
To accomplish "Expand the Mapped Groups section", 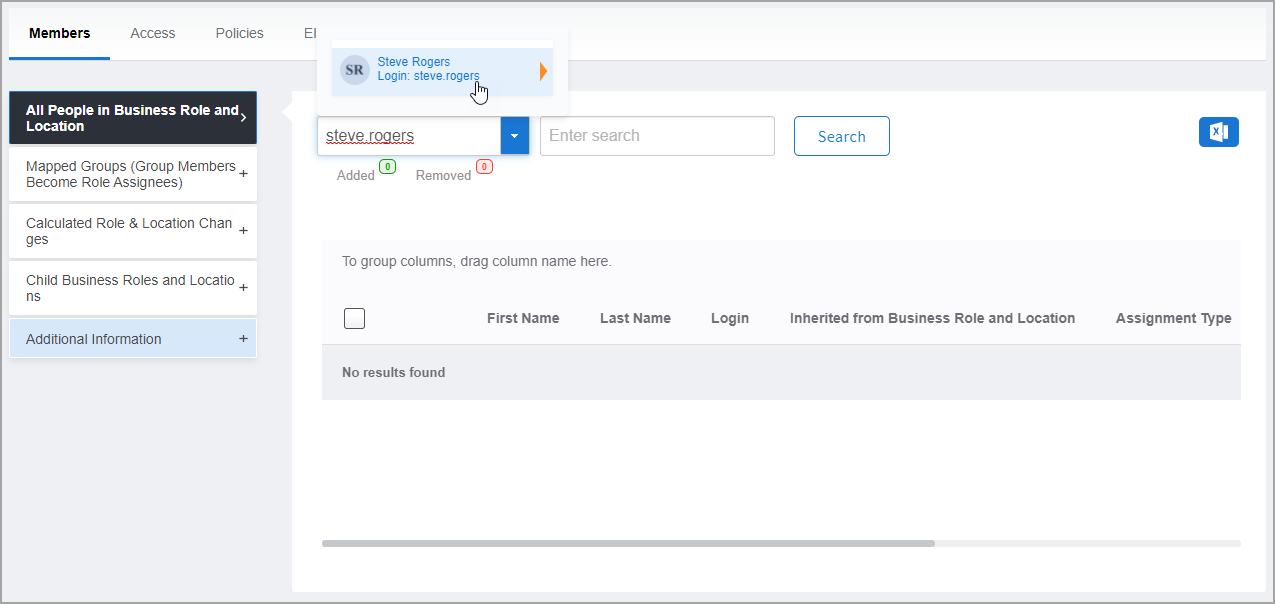I will 243,173.
